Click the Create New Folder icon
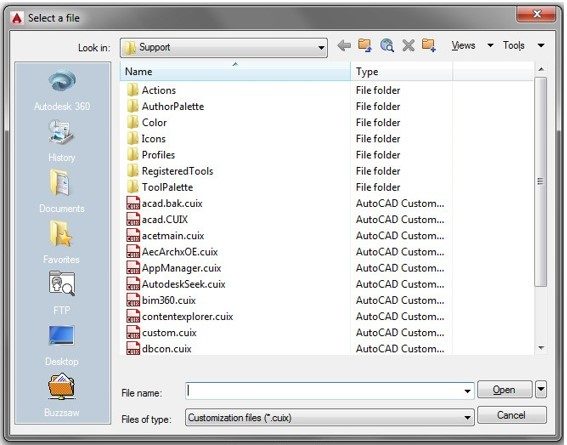Viewport: 567px width, 445px height. click(429, 46)
